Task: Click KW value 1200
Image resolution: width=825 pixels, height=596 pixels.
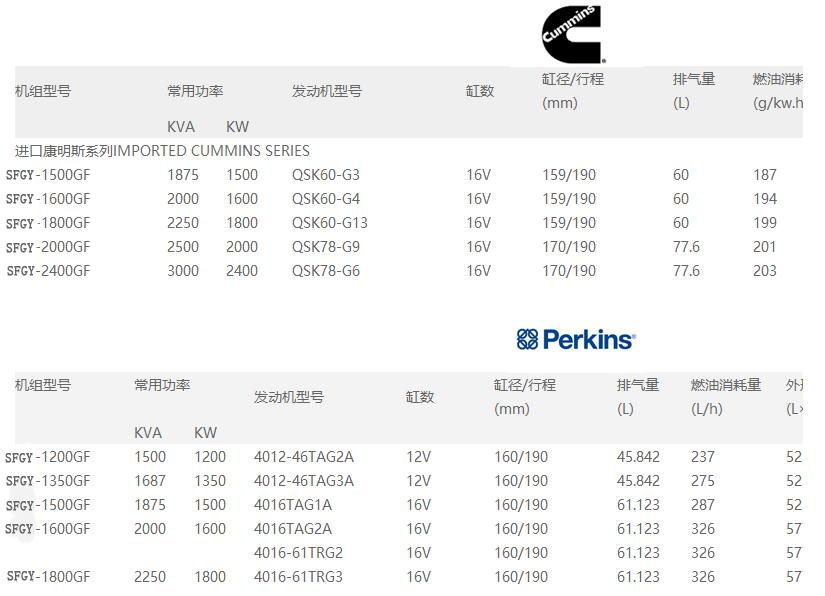Action: tap(210, 457)
